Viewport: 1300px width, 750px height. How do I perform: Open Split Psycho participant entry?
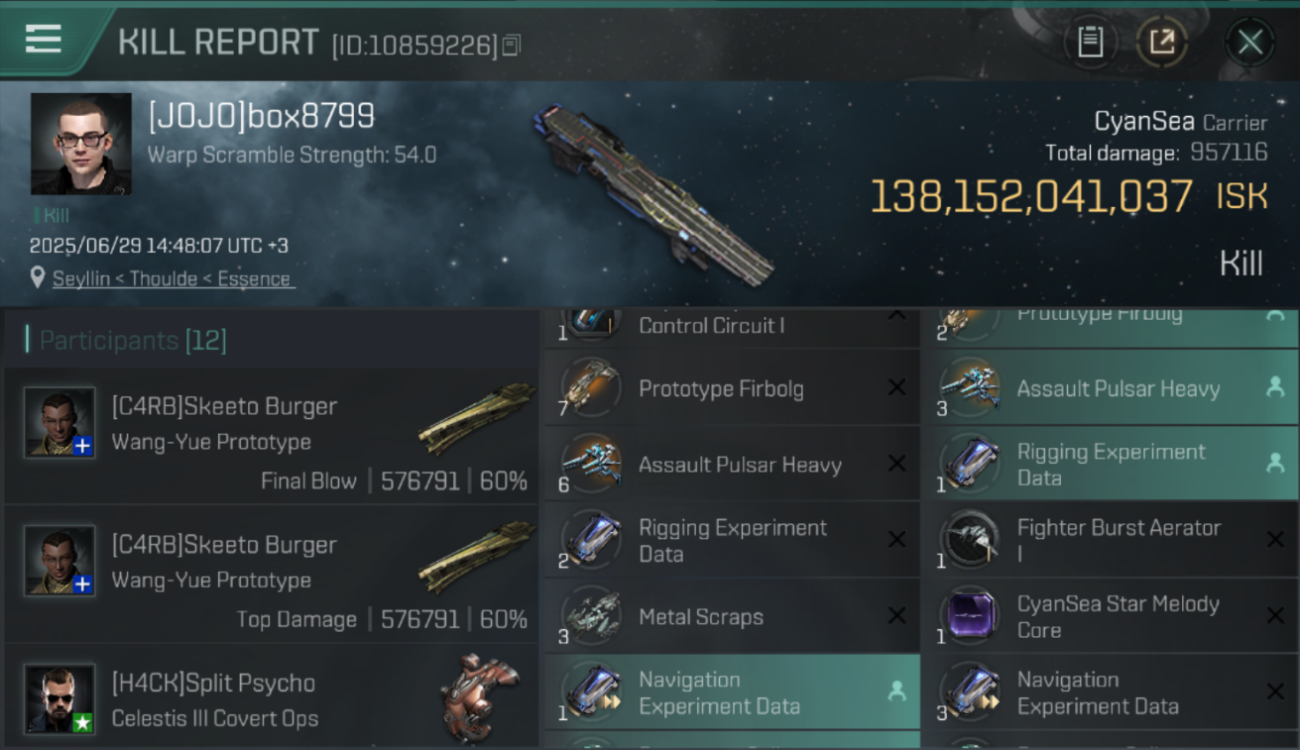(271, 697)
